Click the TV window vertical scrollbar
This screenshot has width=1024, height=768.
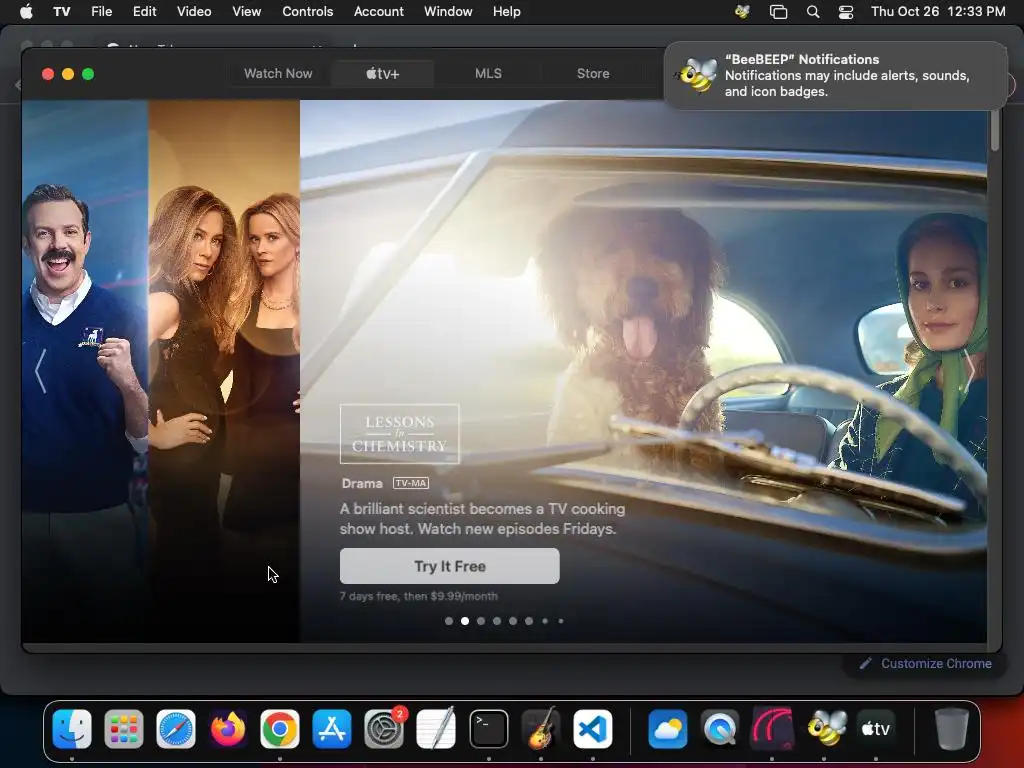point(995,130)
